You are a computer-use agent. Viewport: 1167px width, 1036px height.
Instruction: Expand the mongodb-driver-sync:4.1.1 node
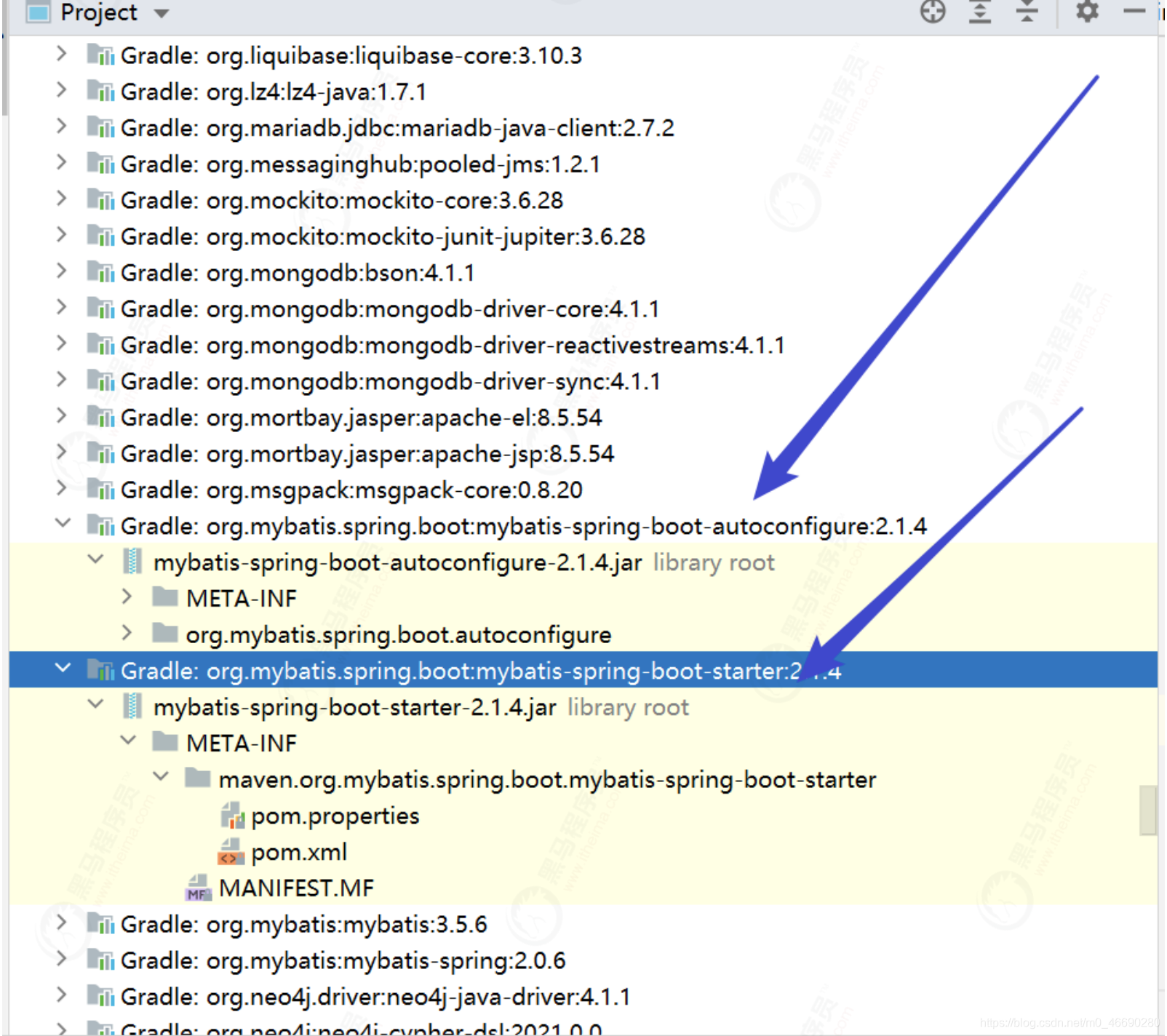tap(62, 380)
